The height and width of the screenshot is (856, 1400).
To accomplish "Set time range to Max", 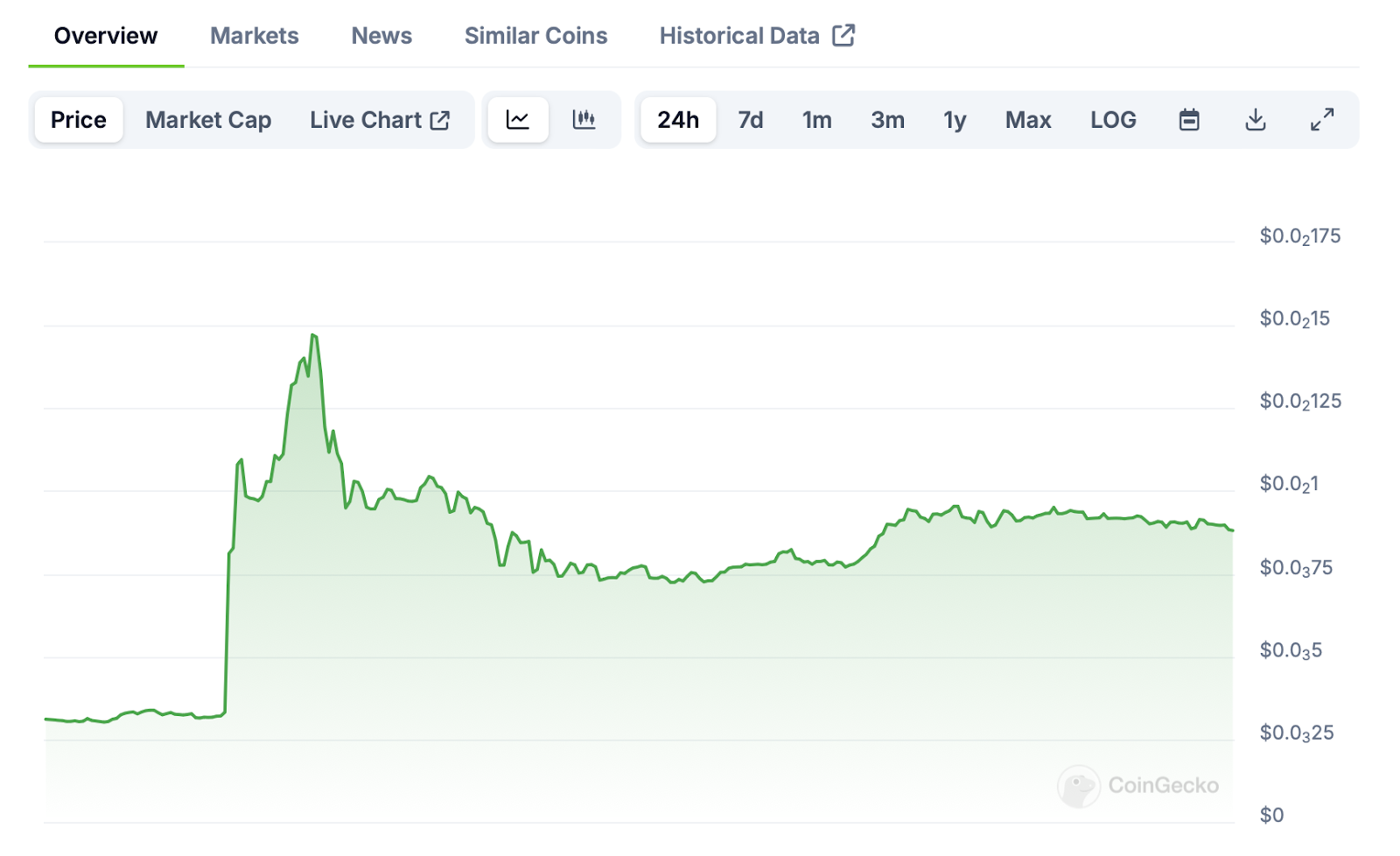I will coord(1028,120).
